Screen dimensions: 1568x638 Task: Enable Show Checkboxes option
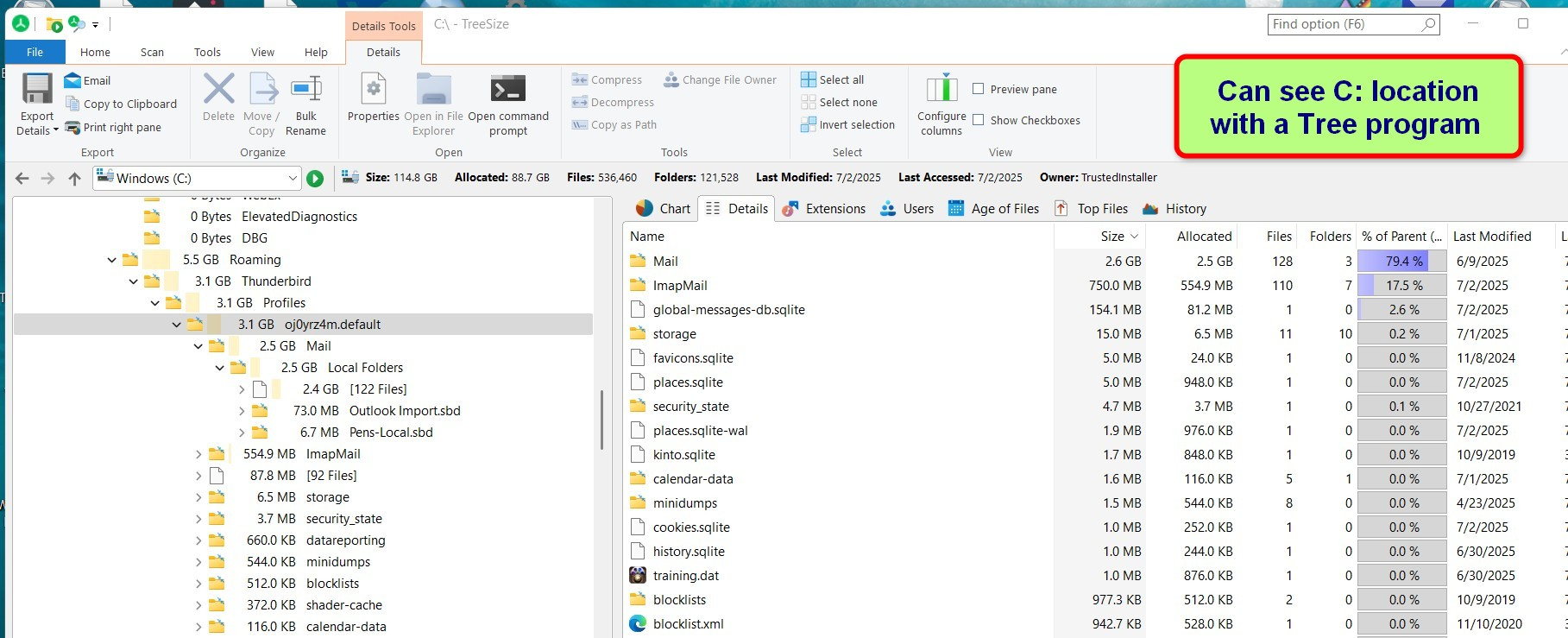click(979, 120)
